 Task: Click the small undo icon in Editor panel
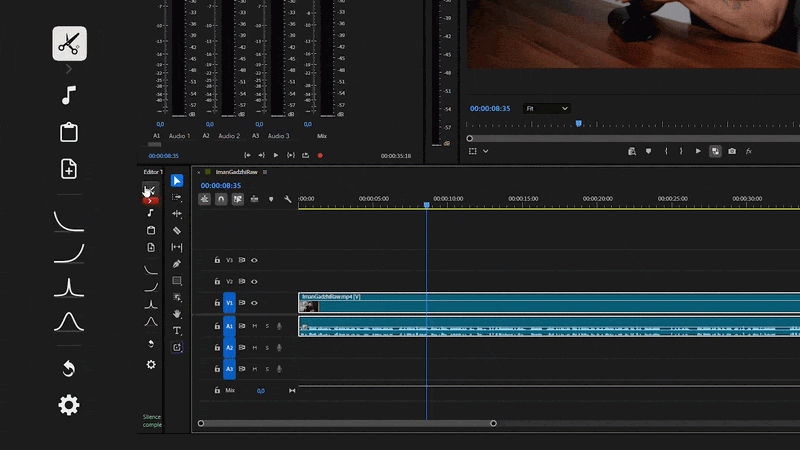(x=151, y=343)
